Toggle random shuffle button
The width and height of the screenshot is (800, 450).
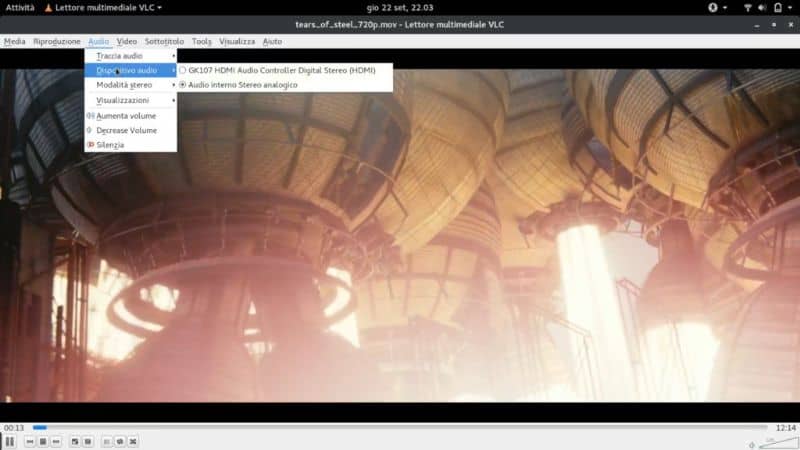pyautogui.click(x=133, y=441)
